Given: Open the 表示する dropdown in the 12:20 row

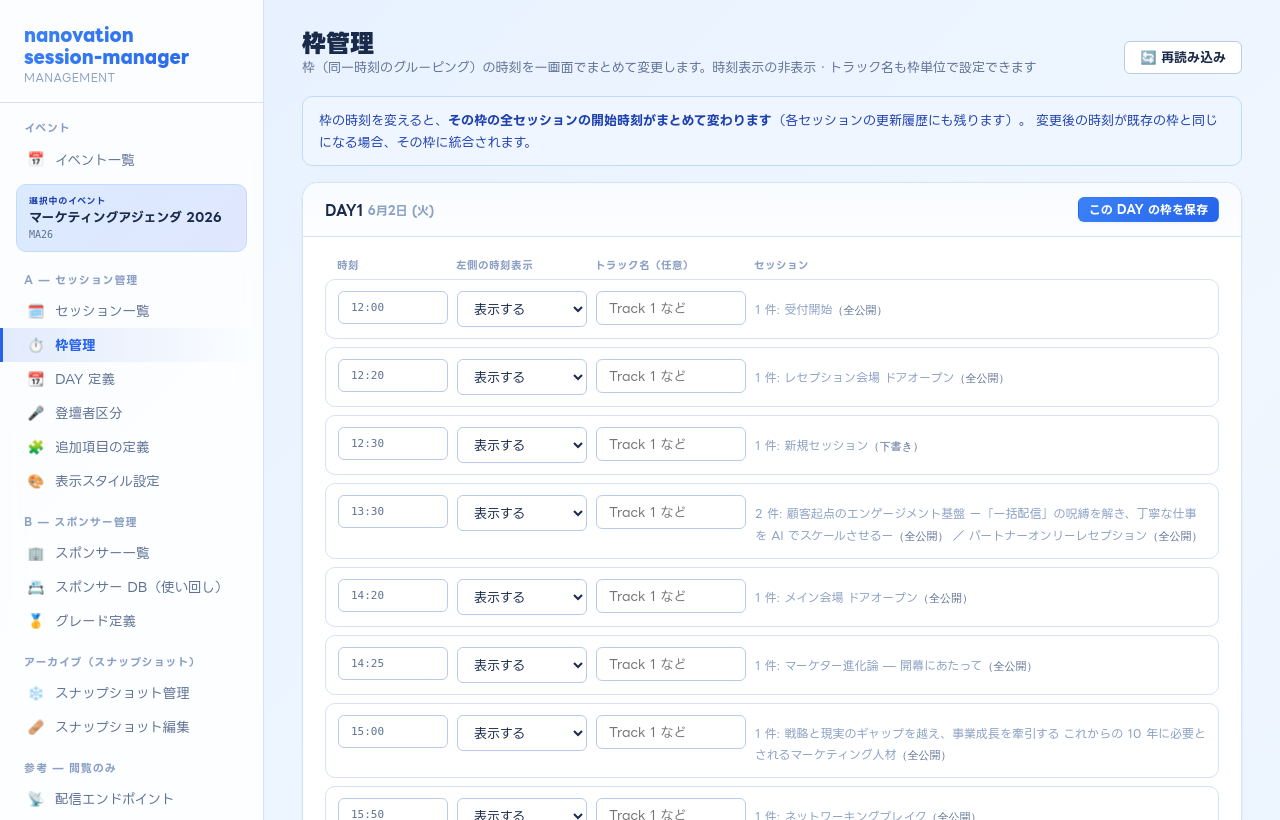Looking at the screenshot, I should click(x=522, y=377).
